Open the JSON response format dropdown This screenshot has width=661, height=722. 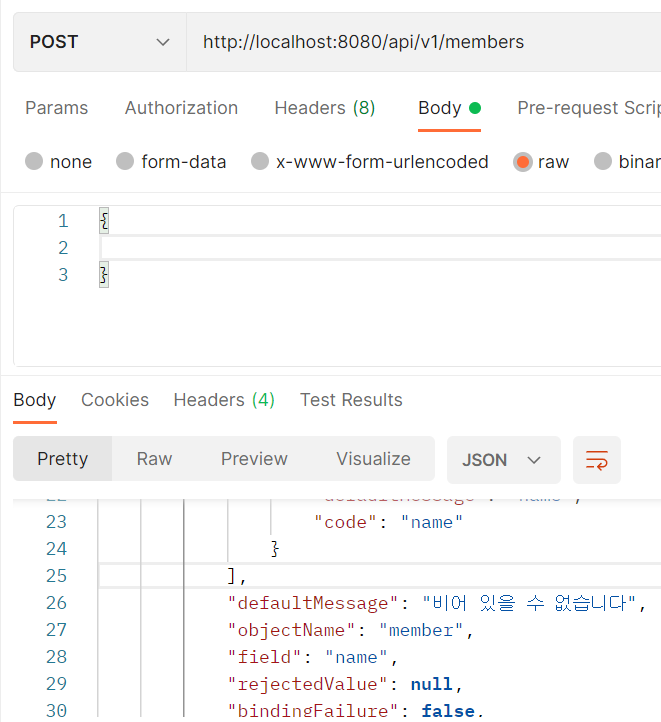(x=503, y=460)
